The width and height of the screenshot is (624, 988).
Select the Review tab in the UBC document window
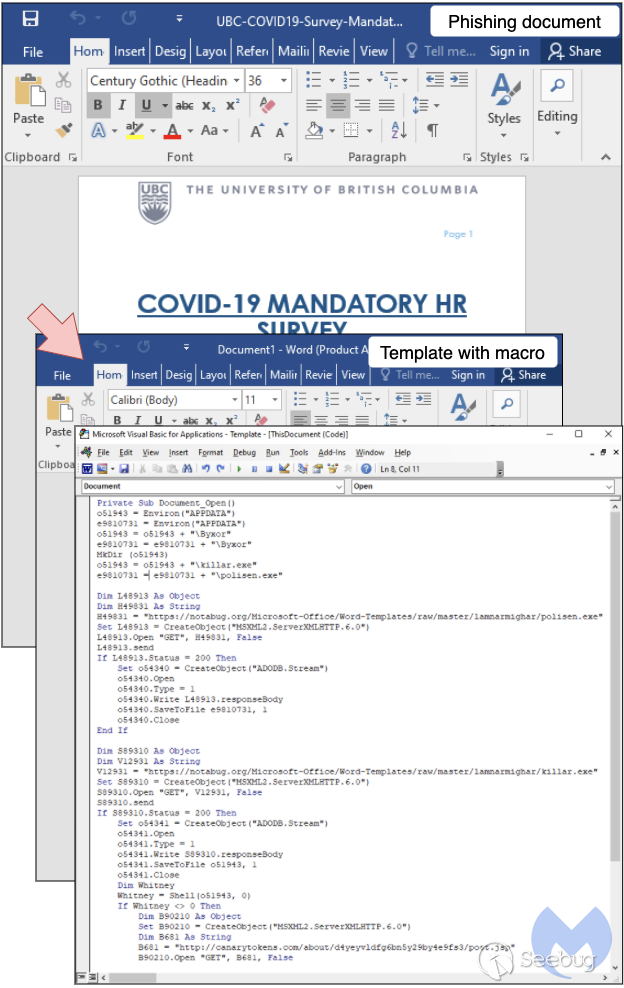[x=333, y=51]
